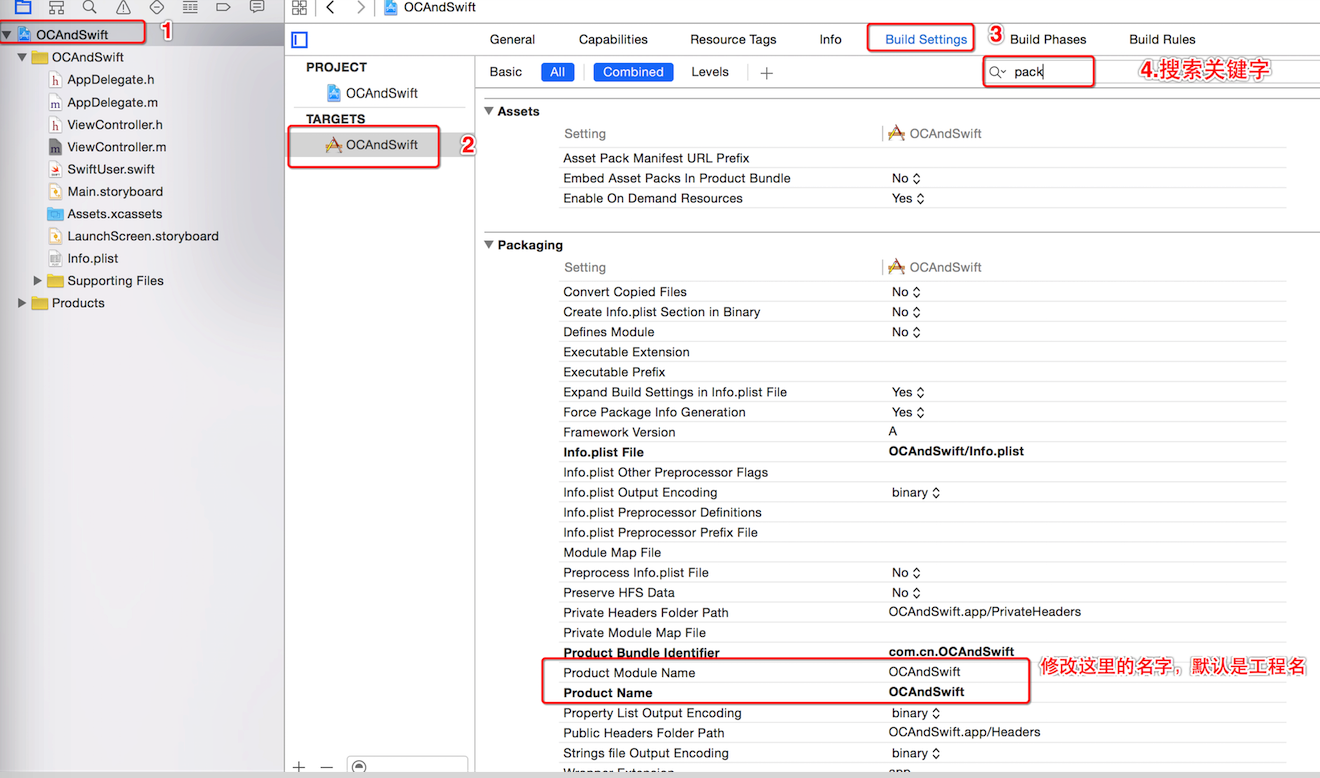Collapse the root OCAndSwift project triangle
The image size is (1320, 778).
7,35
